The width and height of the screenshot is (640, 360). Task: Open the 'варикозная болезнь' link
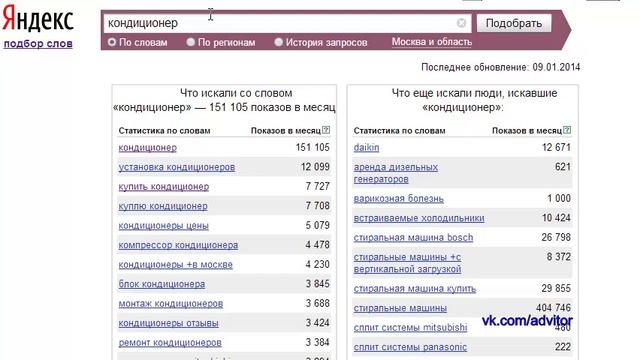[x=398, y=199]
